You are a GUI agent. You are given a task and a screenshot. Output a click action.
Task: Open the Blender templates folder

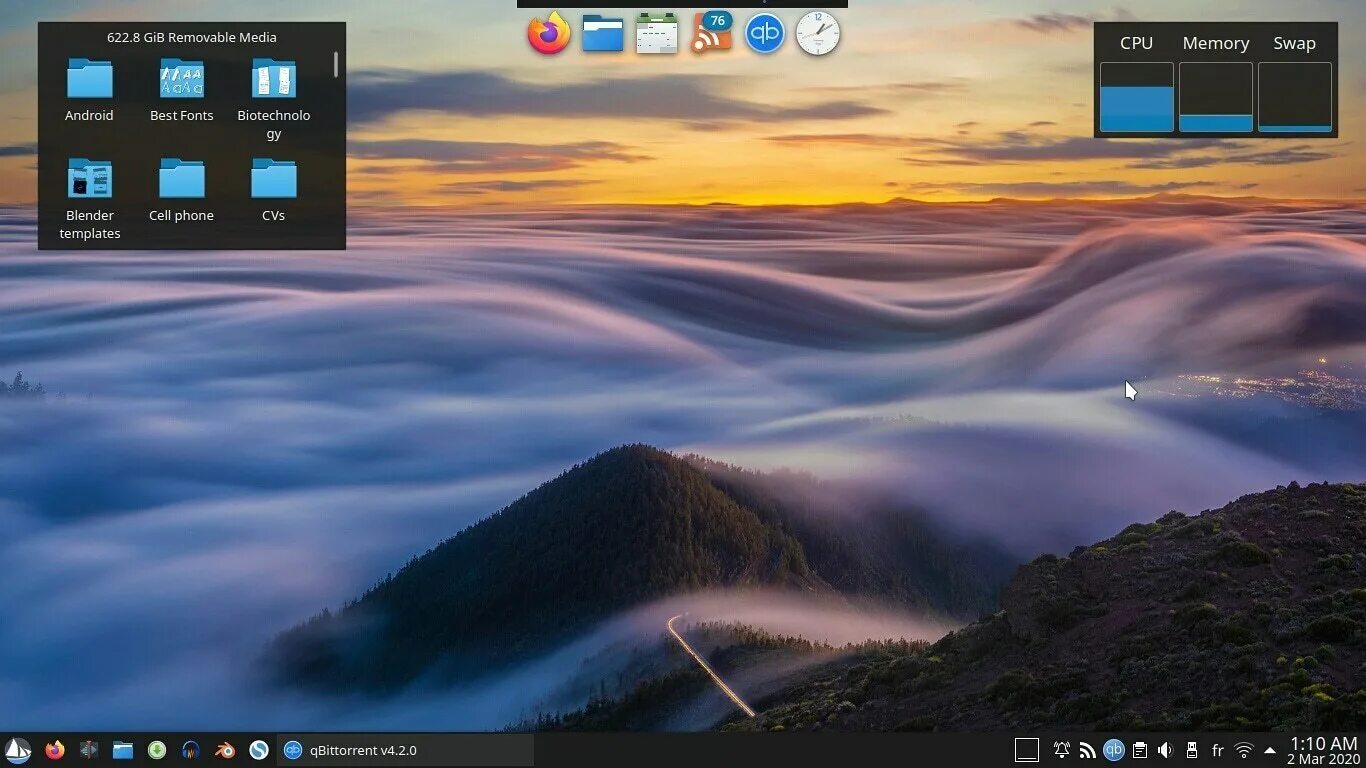(89, 199)
